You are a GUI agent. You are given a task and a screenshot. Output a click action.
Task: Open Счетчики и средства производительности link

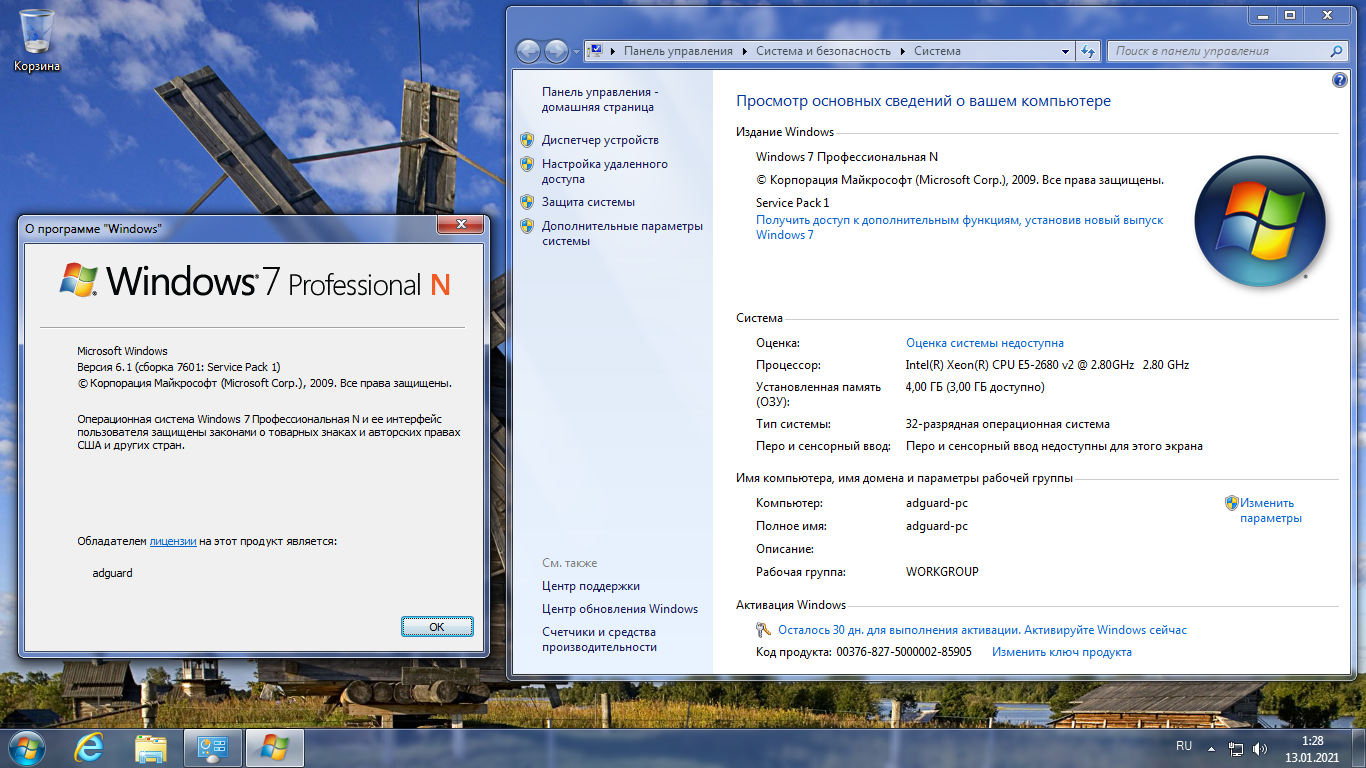click(600, 640)
